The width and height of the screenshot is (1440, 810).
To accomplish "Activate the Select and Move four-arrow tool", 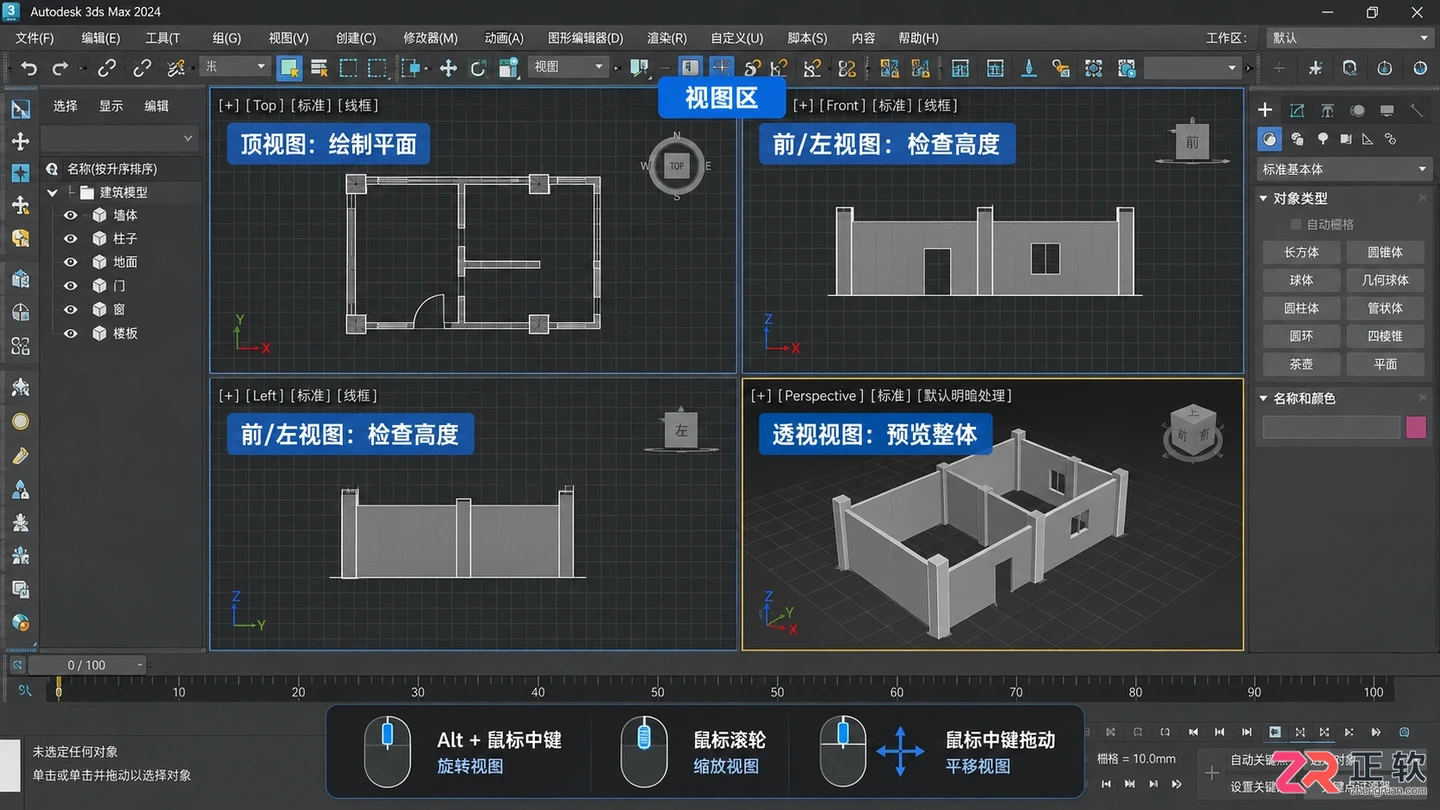I will pyautogui.click(x=448, y=68).
